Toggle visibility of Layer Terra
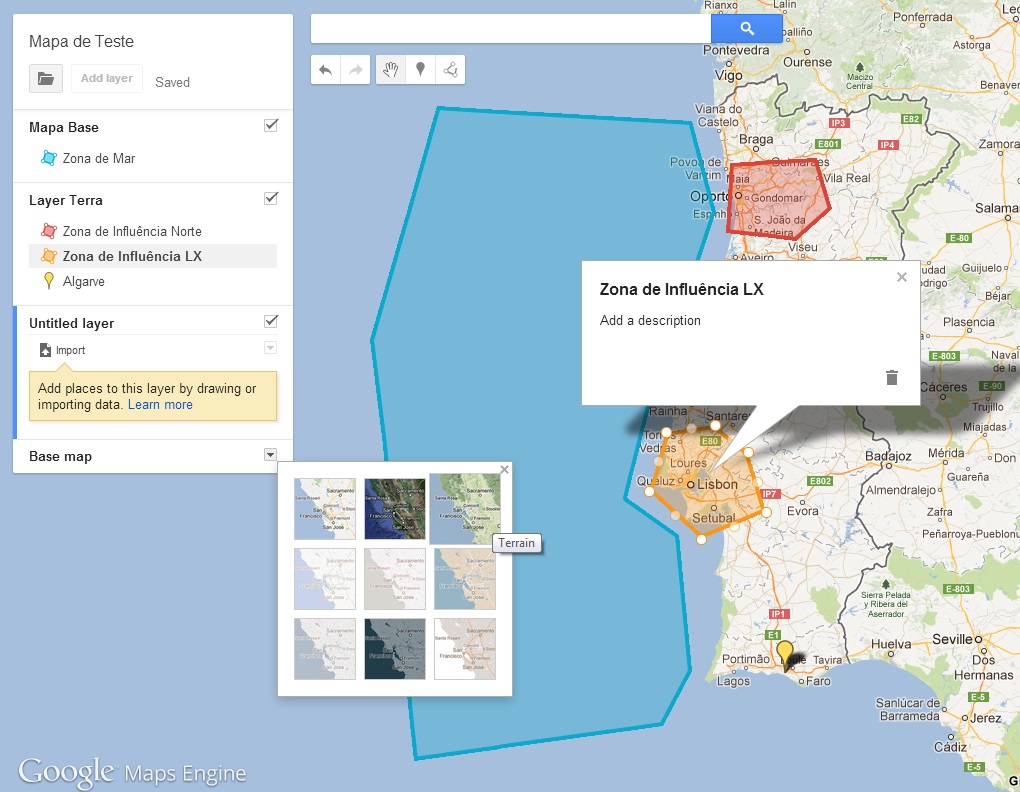The image size is (1020, 792). pos(270,197)
